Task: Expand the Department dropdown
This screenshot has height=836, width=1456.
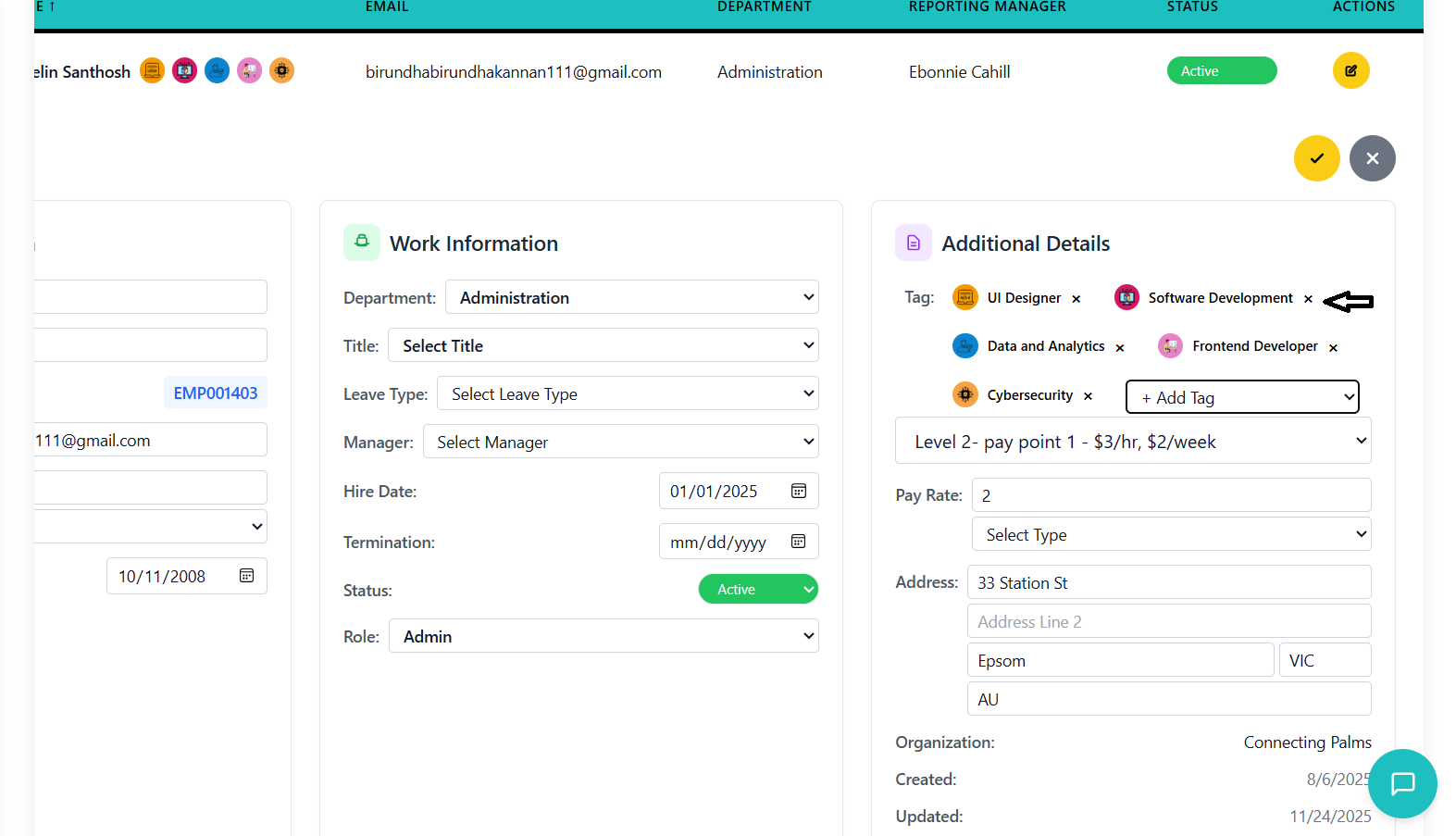Action: pyautogui.click(x=631, y=297)
